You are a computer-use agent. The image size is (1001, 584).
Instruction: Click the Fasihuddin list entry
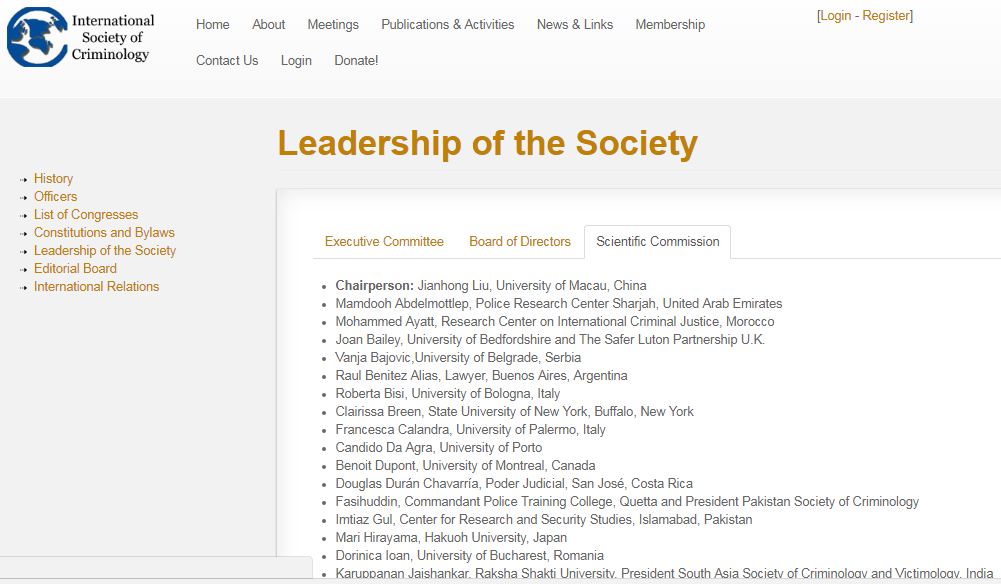pos(627,501)
